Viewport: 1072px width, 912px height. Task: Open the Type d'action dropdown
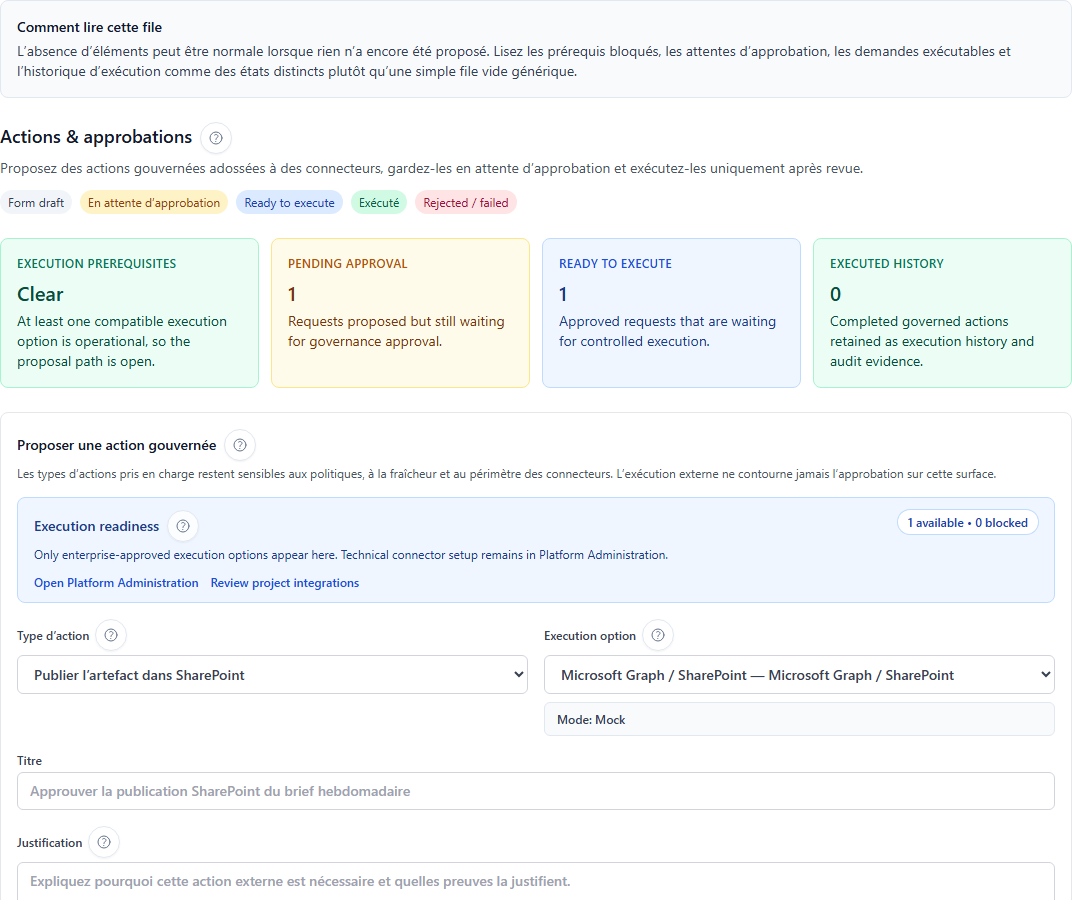click(270, 674)
